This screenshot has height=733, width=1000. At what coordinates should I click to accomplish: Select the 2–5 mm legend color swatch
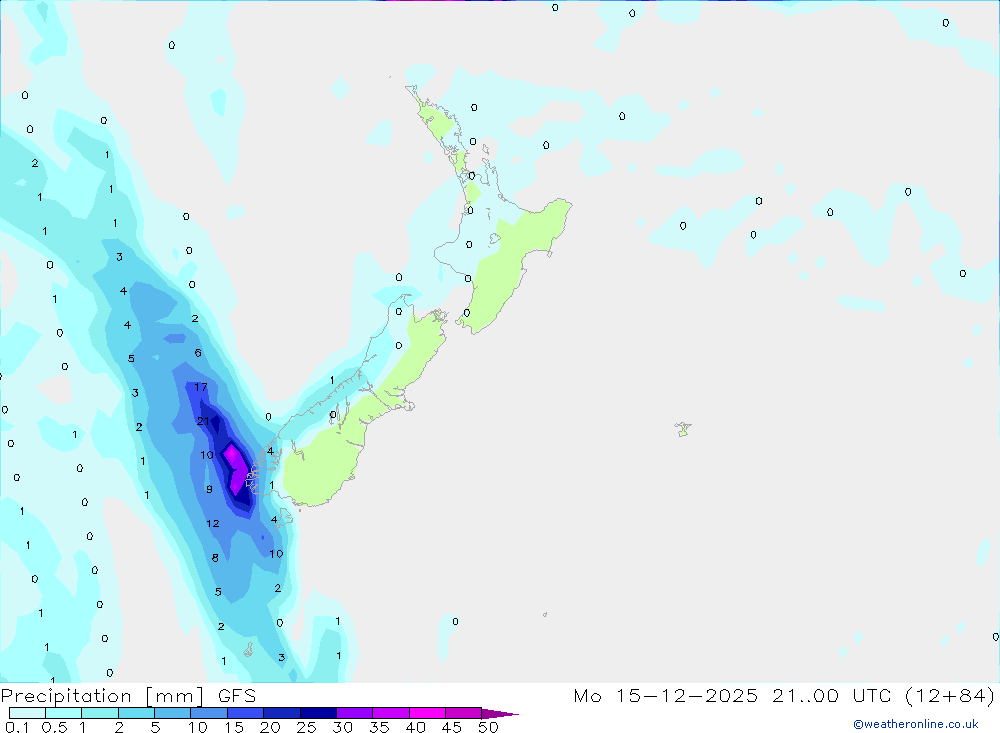click(136, 713)
